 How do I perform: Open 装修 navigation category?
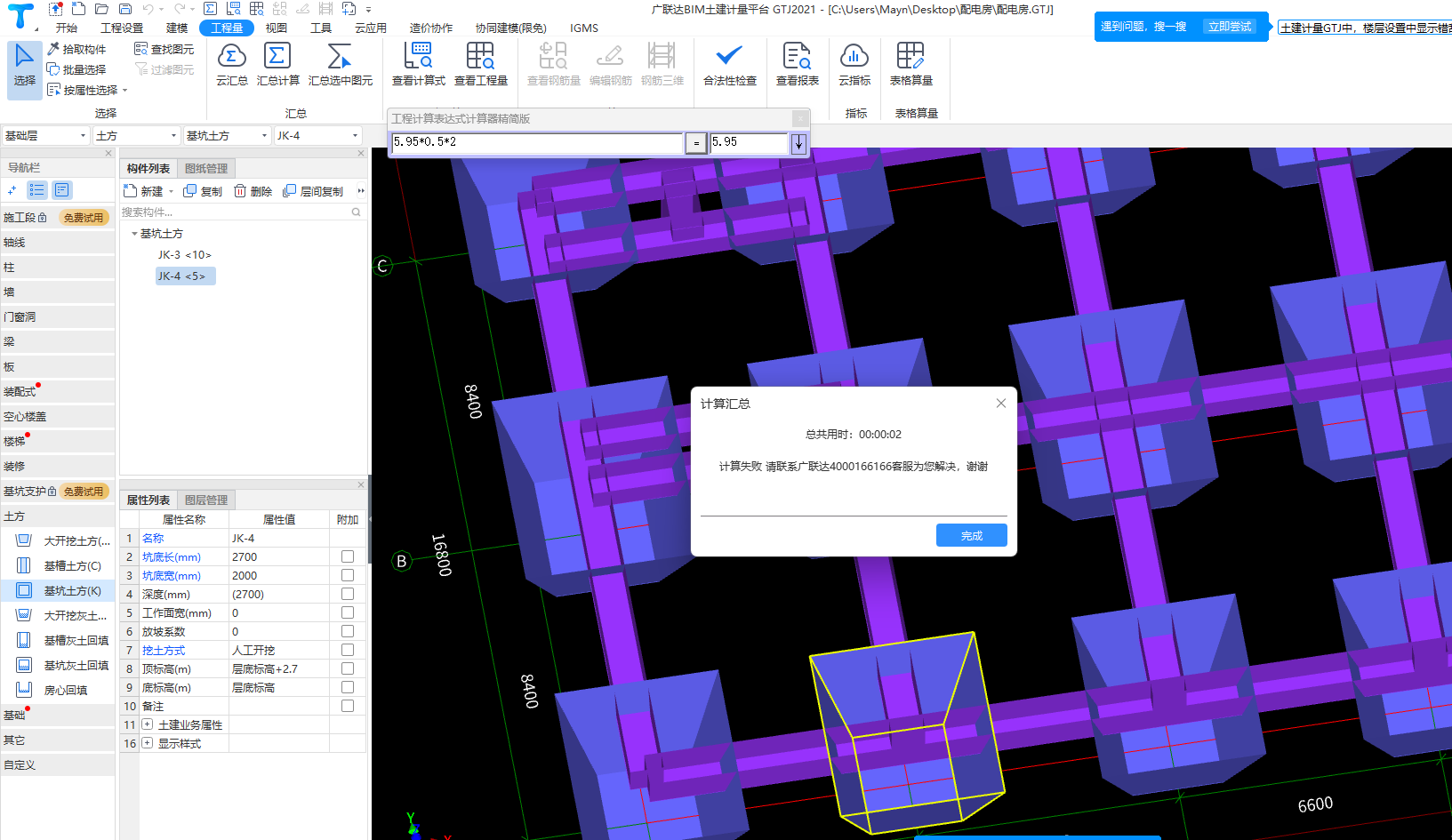click(x=58, y=466)
